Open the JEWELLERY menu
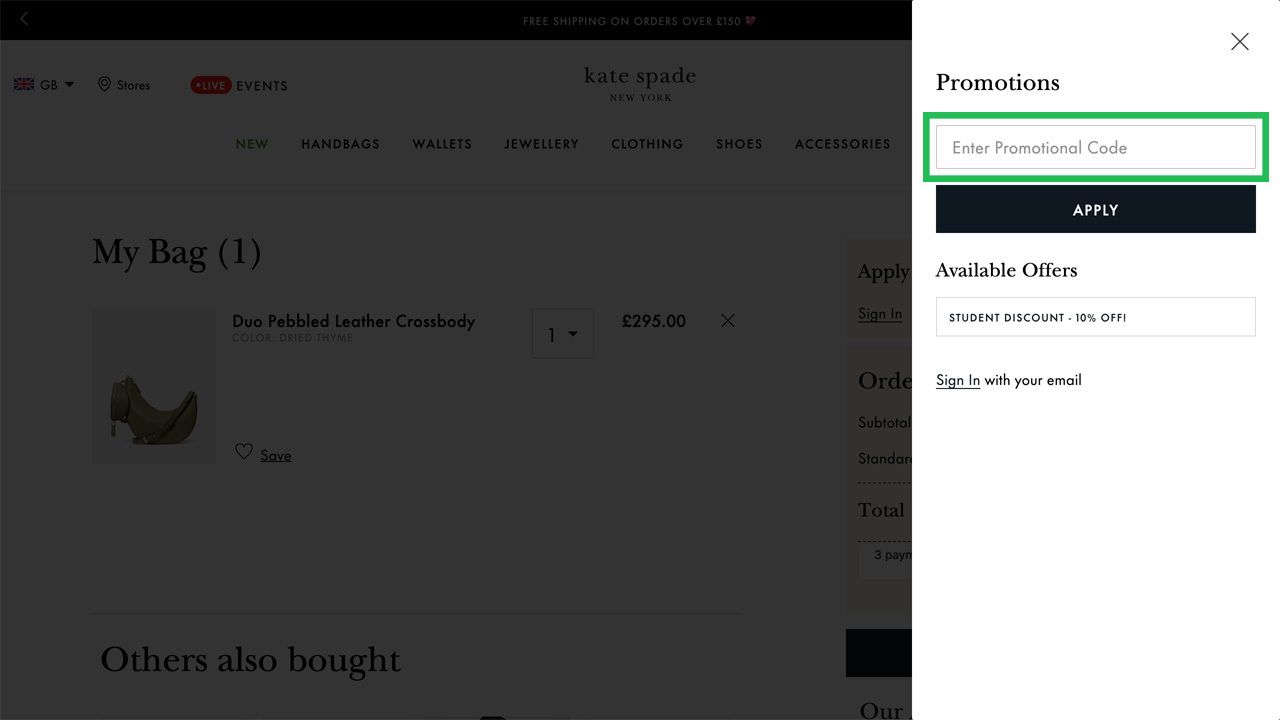This screenshot has height=720, width=1280. 541,144
